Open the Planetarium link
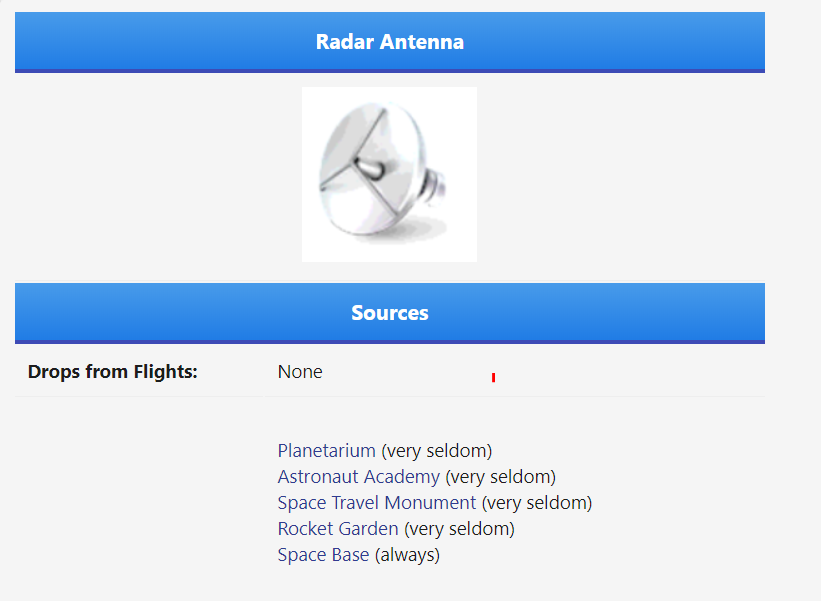The image size is (821, 601). [327, 451]
